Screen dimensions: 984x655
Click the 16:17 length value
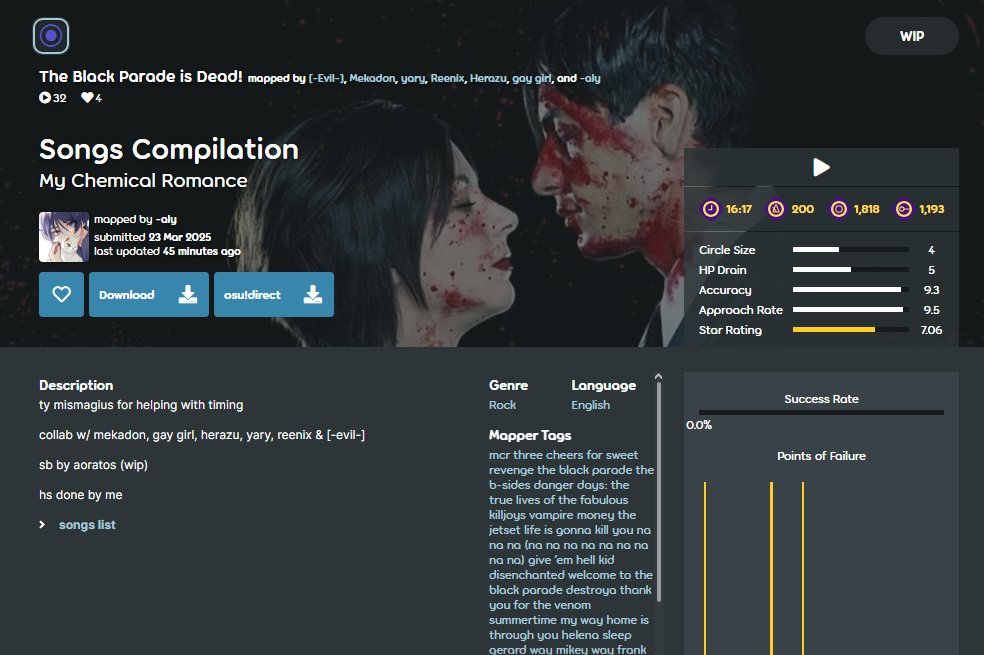tap(739, 209)
